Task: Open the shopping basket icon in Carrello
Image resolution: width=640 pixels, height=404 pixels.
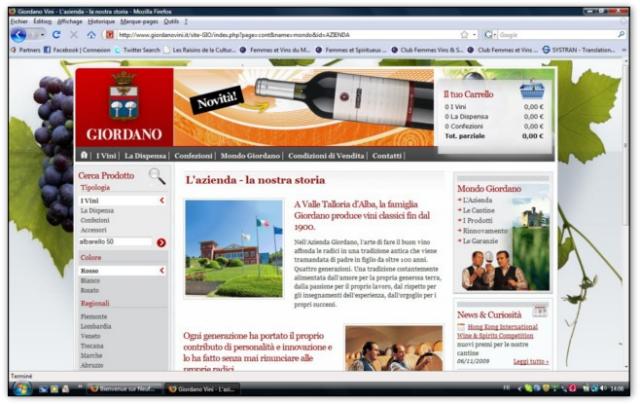Action: pyautogui.click(x=532, y=91)
